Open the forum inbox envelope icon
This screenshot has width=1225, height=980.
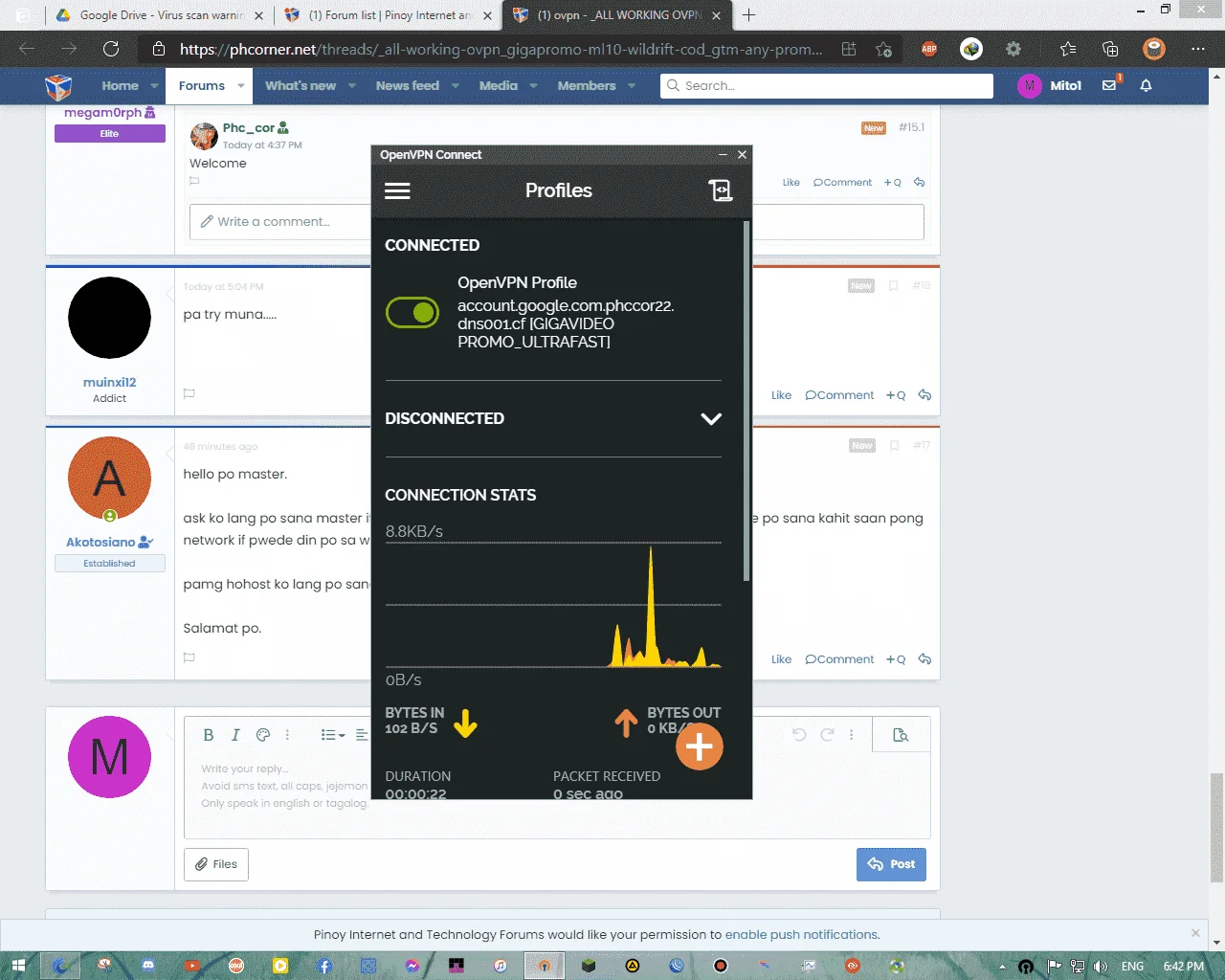tap(1109, 85)
